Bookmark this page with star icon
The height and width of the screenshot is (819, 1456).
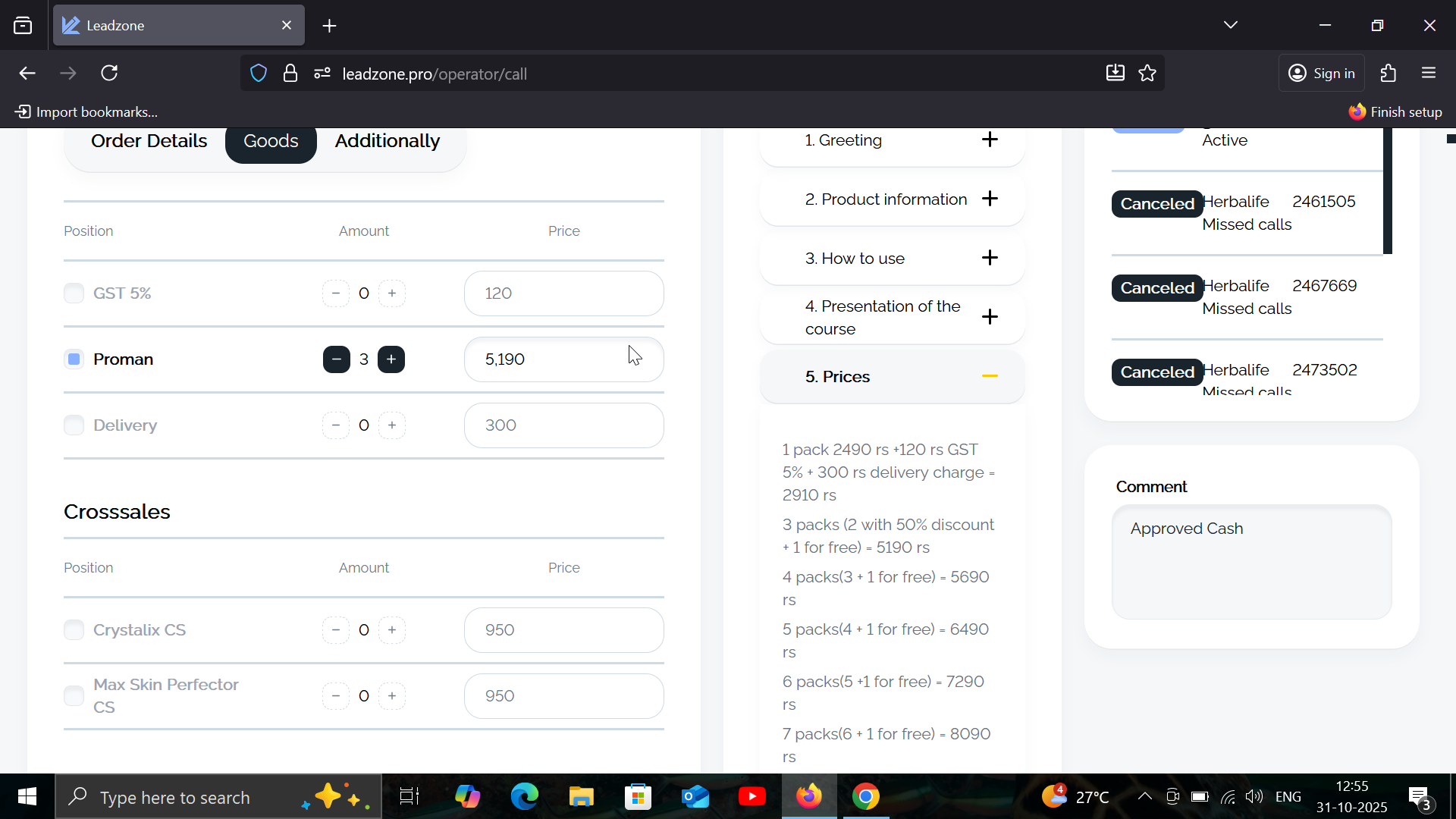(1147, 74)
